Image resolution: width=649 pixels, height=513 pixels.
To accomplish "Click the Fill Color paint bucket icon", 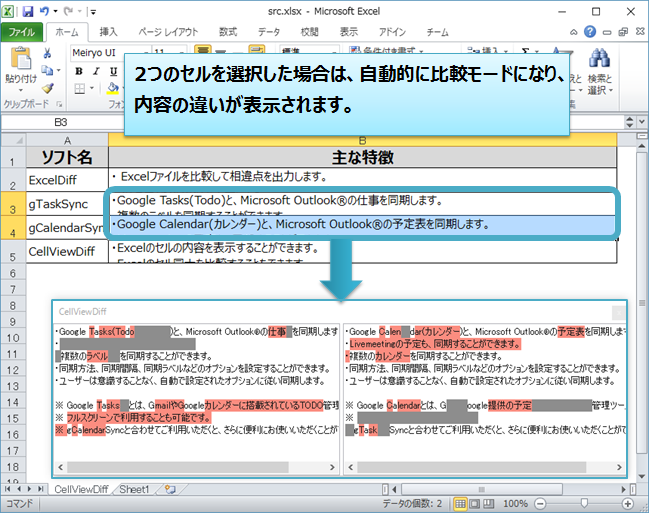I will (112, 88).
